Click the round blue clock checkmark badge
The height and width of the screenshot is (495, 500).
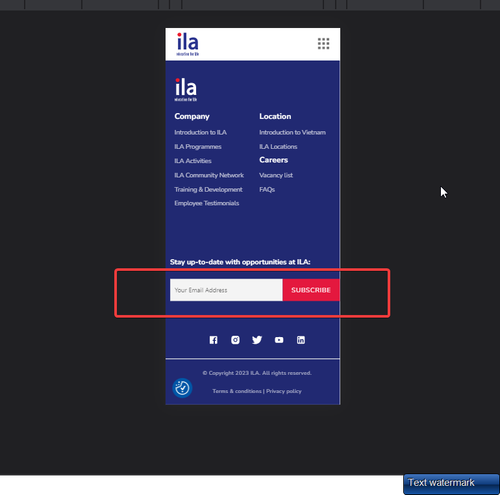(182, 388)
